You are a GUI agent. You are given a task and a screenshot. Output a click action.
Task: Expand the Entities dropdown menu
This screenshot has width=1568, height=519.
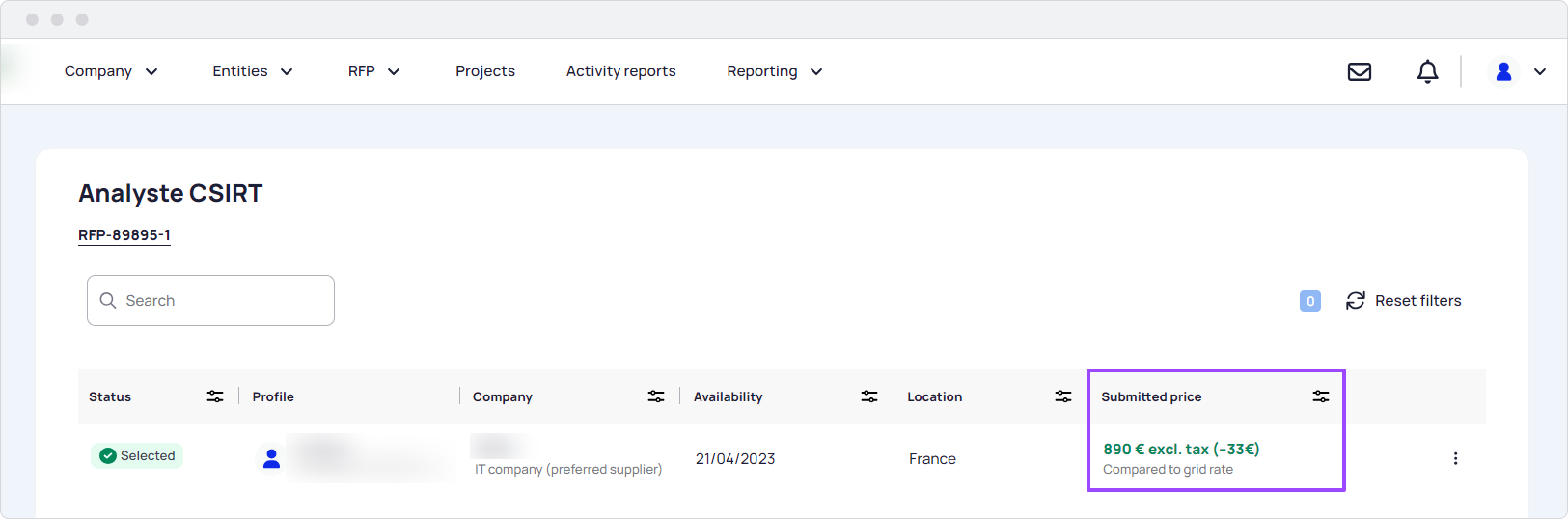(x=253, y=71)
